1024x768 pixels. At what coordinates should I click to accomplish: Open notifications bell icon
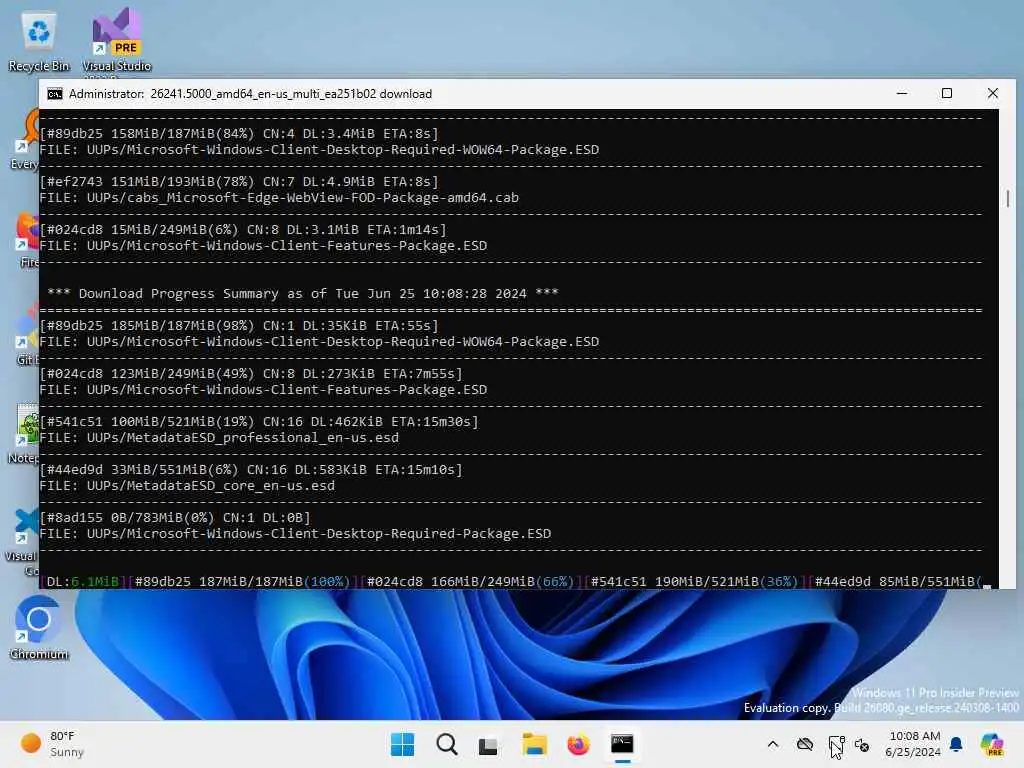tap(956, 744)
